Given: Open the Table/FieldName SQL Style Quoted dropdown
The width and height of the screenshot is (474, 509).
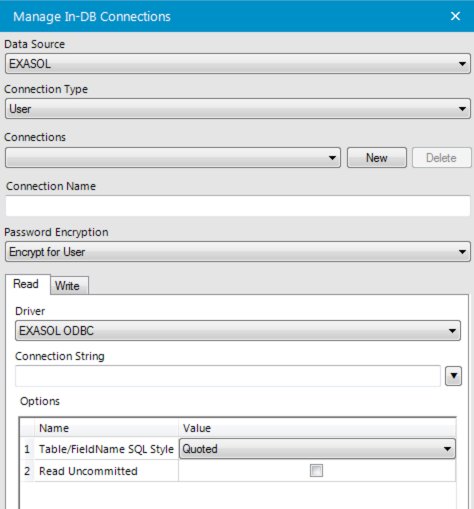Looking at the screenshot, I should 317,449.
